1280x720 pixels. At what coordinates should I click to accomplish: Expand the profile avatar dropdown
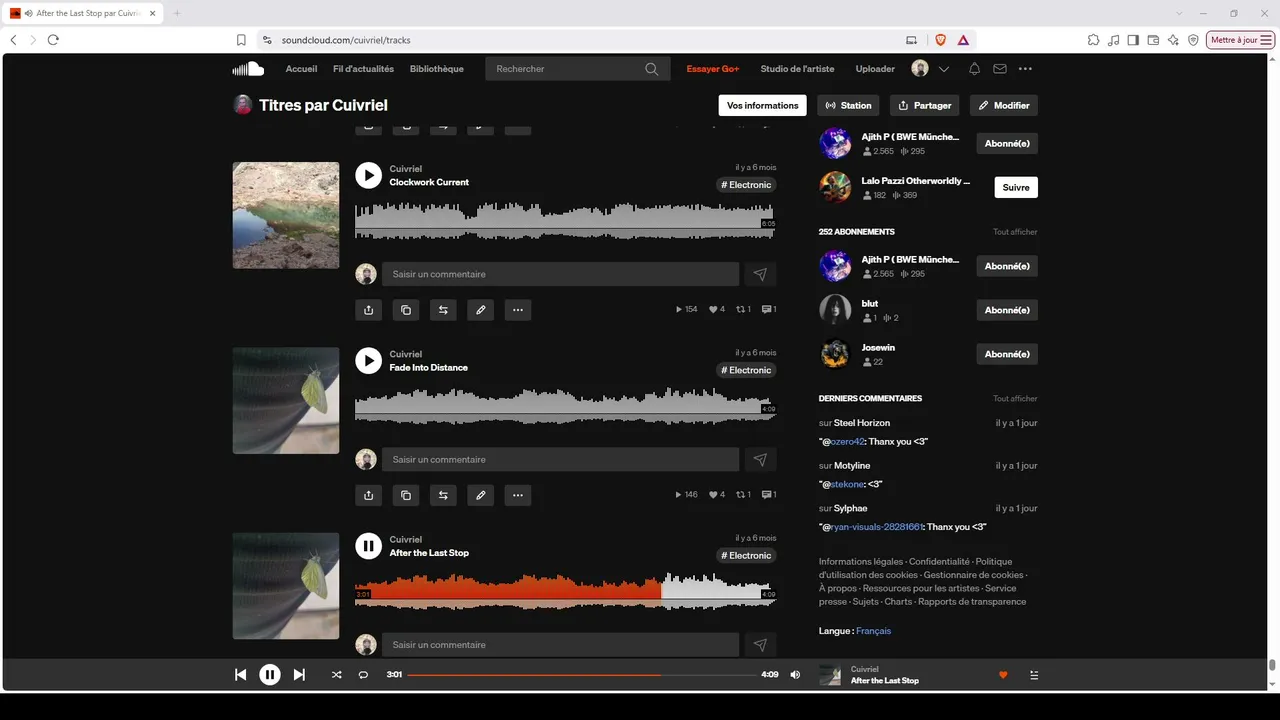[x=943, y=69]
